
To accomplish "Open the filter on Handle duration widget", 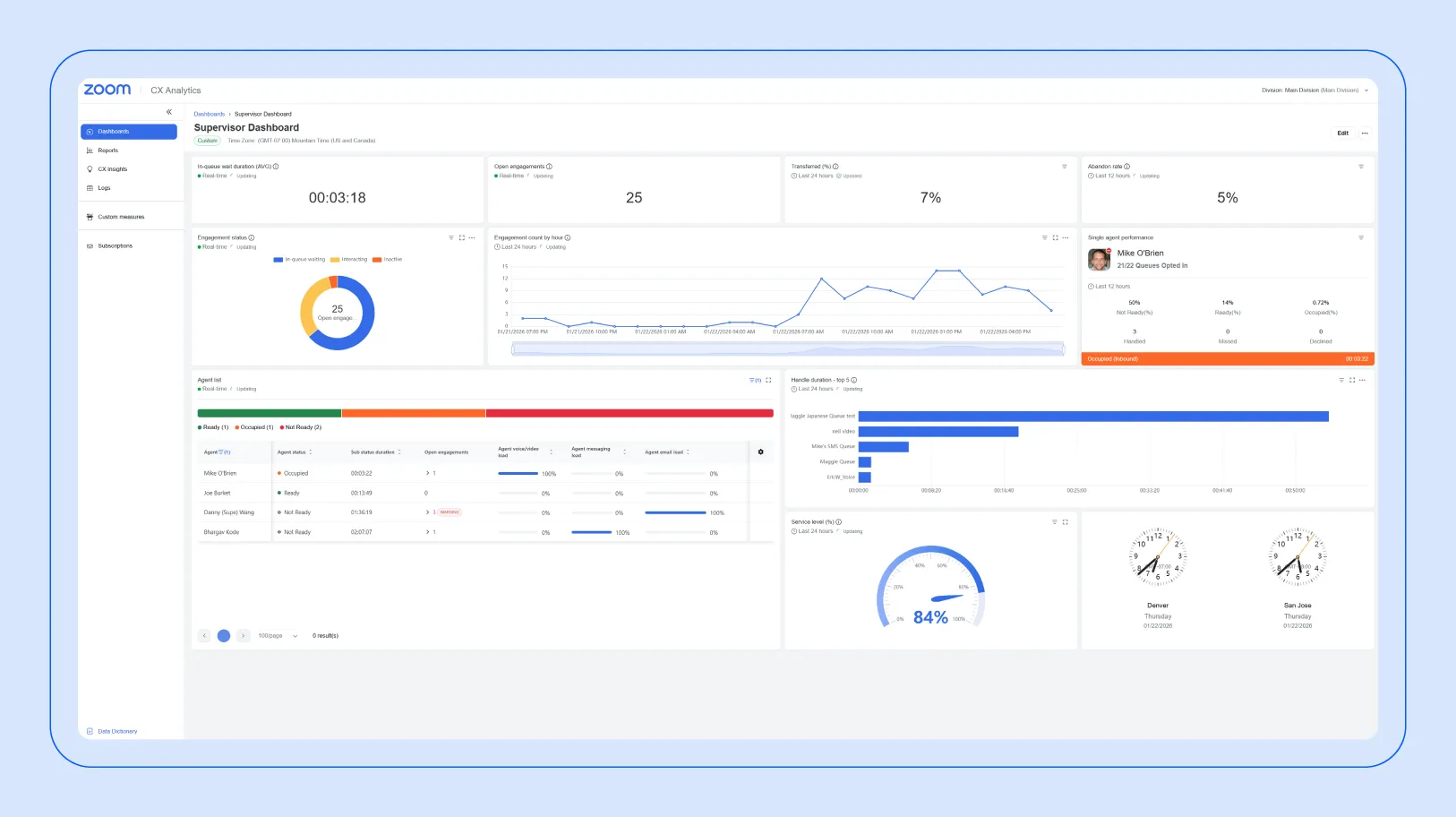I will [x=1340, y=380].
